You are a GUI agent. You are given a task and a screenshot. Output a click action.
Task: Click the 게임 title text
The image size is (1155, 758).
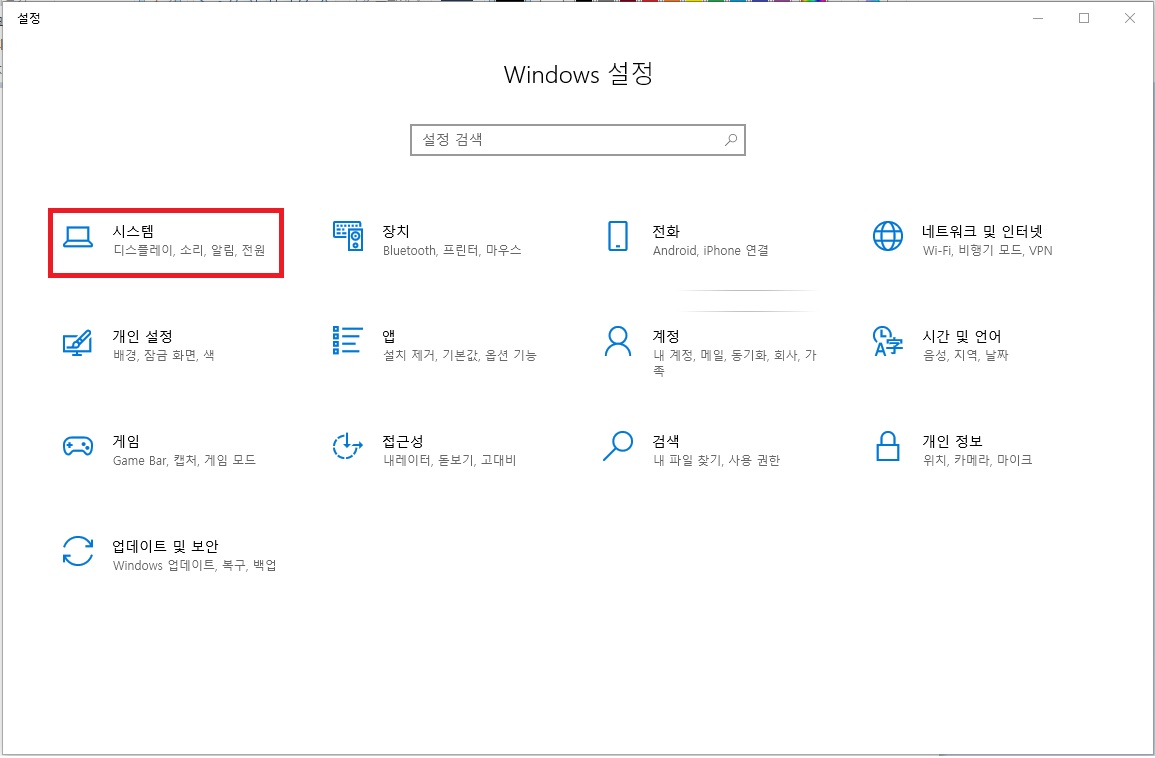tap(126, 441)
